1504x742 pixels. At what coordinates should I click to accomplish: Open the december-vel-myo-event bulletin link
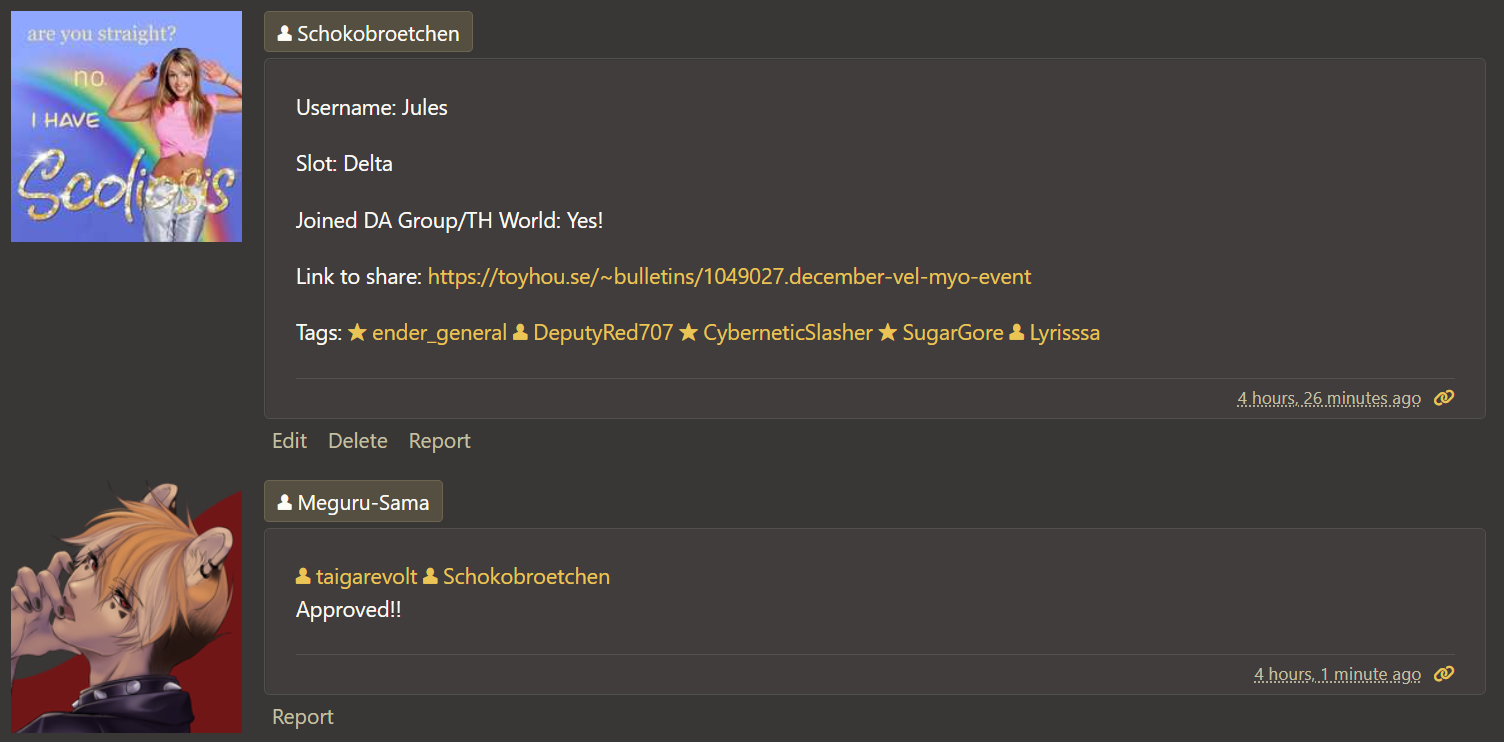click(729, 277)
